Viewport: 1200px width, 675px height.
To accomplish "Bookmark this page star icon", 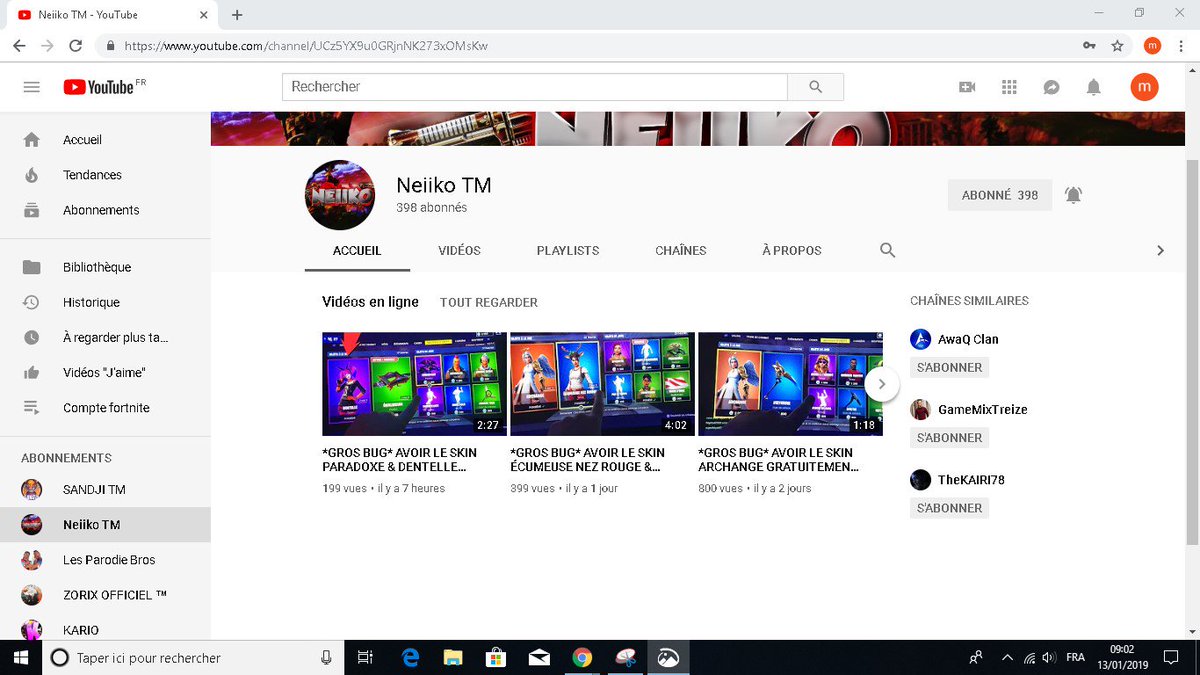I will coord(1117,46).
